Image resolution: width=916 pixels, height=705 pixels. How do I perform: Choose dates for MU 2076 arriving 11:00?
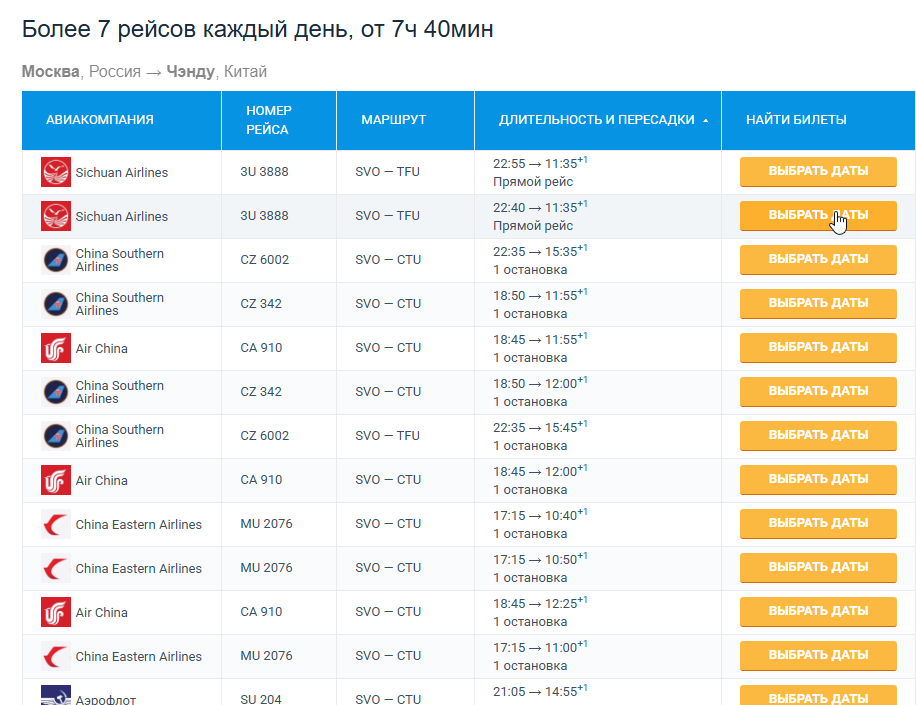click(818, 655)
